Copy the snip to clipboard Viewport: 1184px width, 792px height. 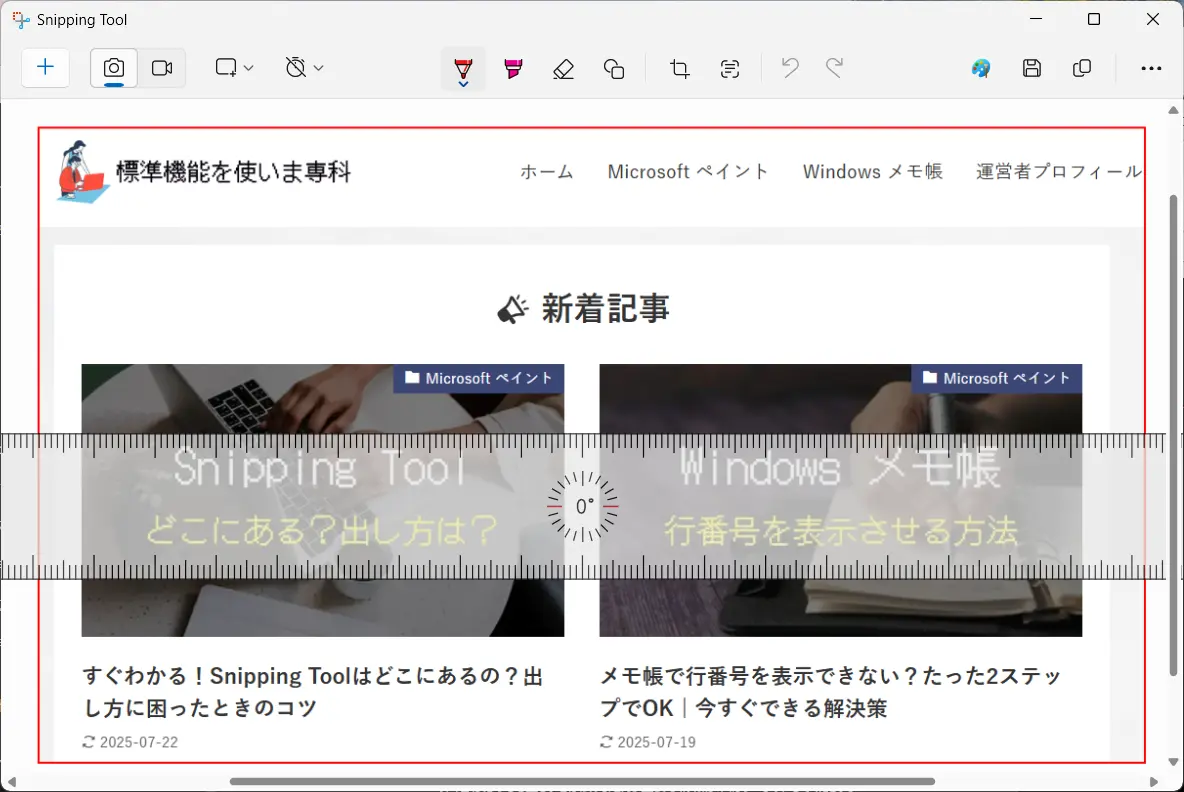click(1081, 68)
